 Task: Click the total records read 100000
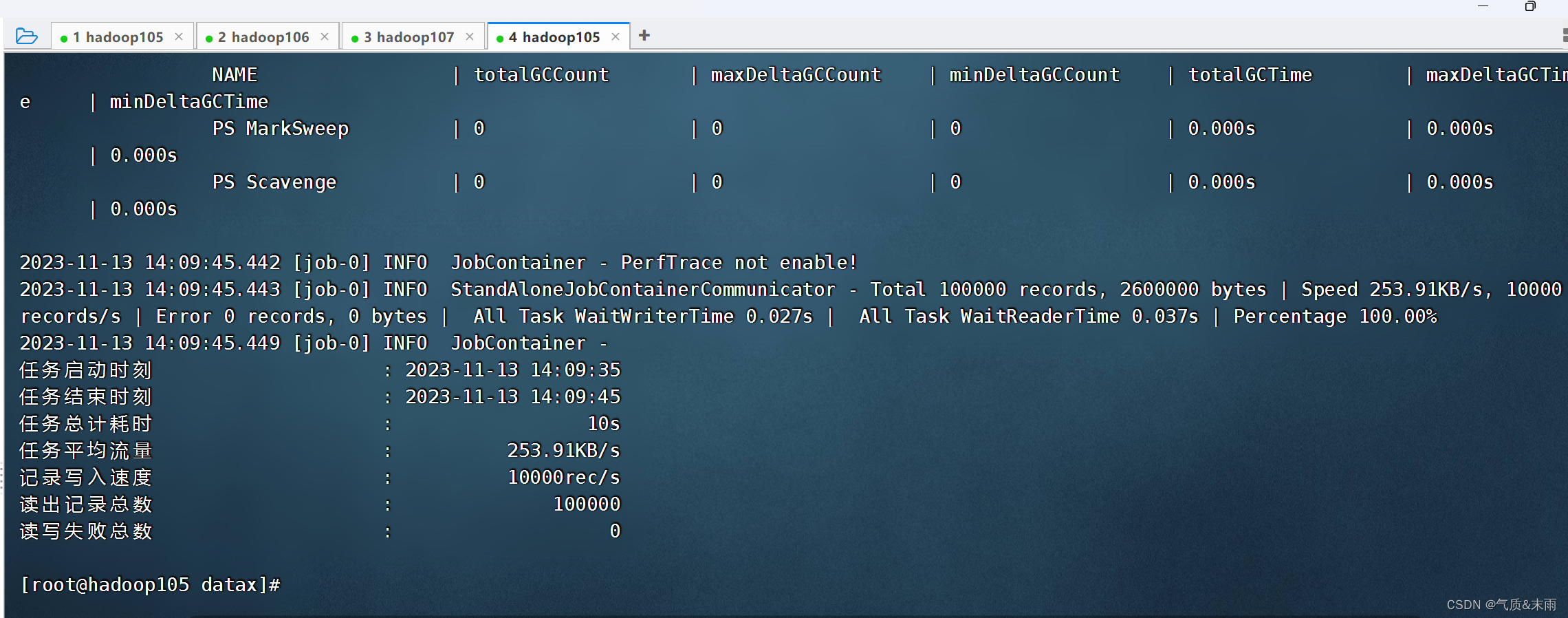(x=587, y=504)
